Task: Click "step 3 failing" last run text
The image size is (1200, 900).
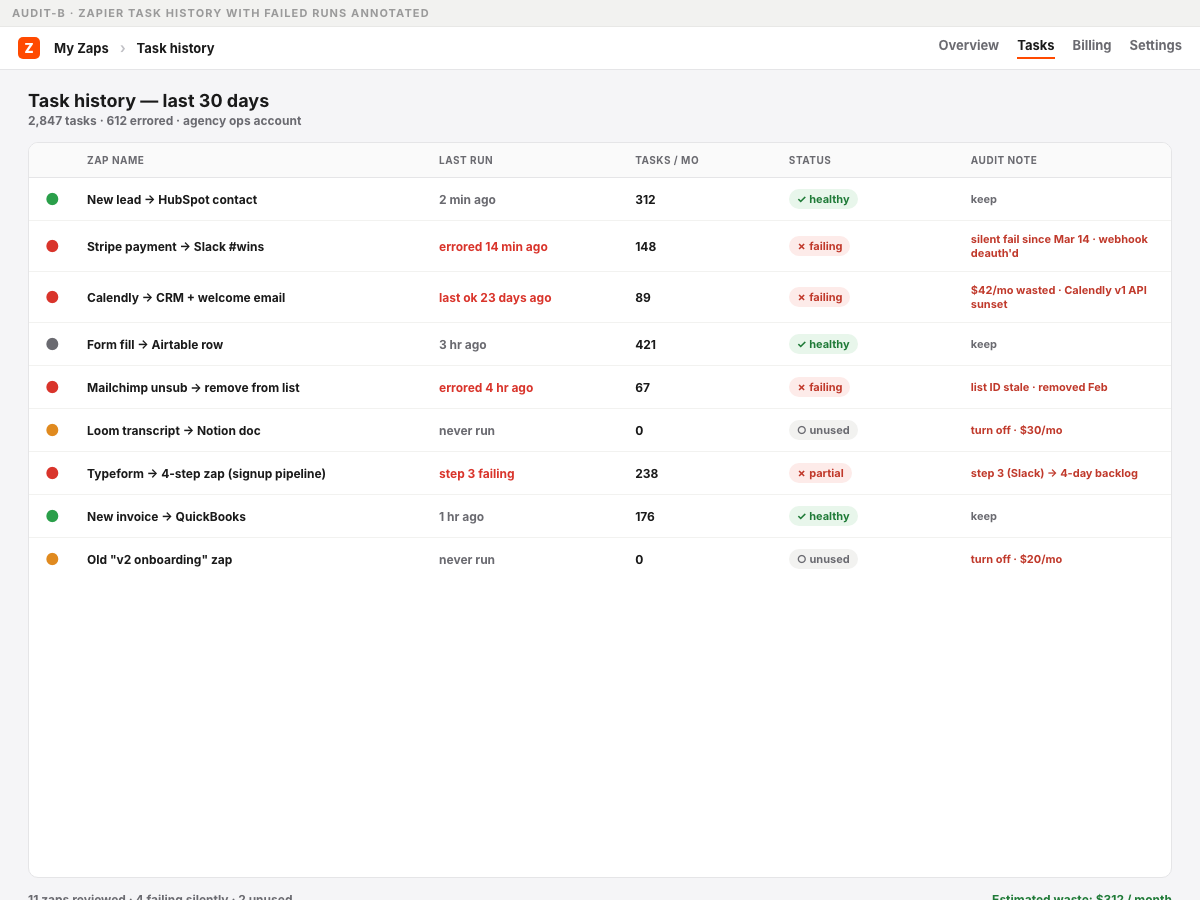Action: (477, 473)
